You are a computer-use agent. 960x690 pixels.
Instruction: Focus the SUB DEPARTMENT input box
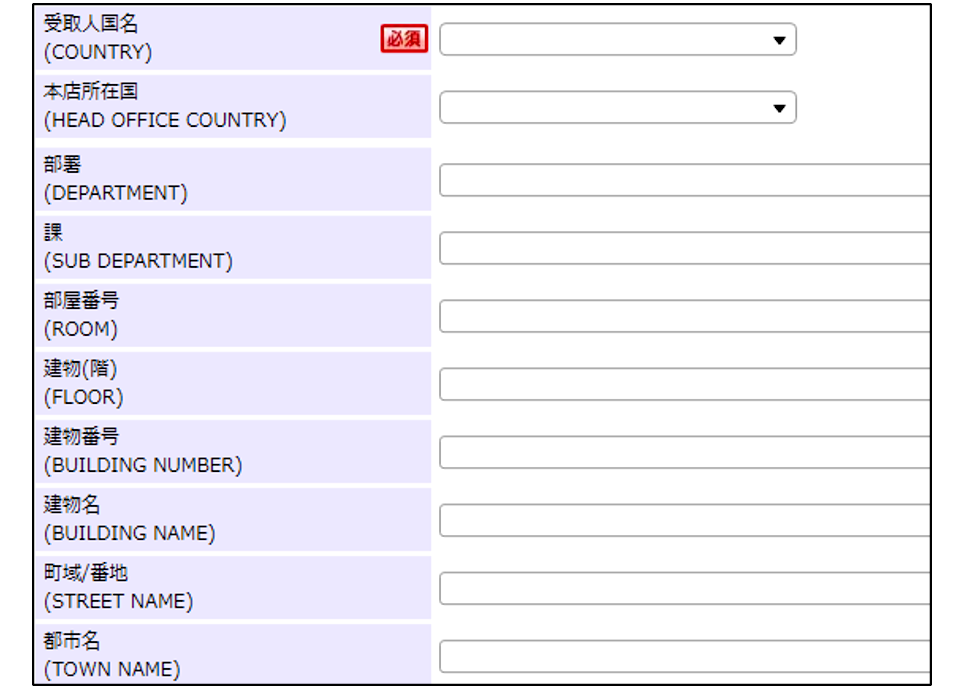point(684,248)
